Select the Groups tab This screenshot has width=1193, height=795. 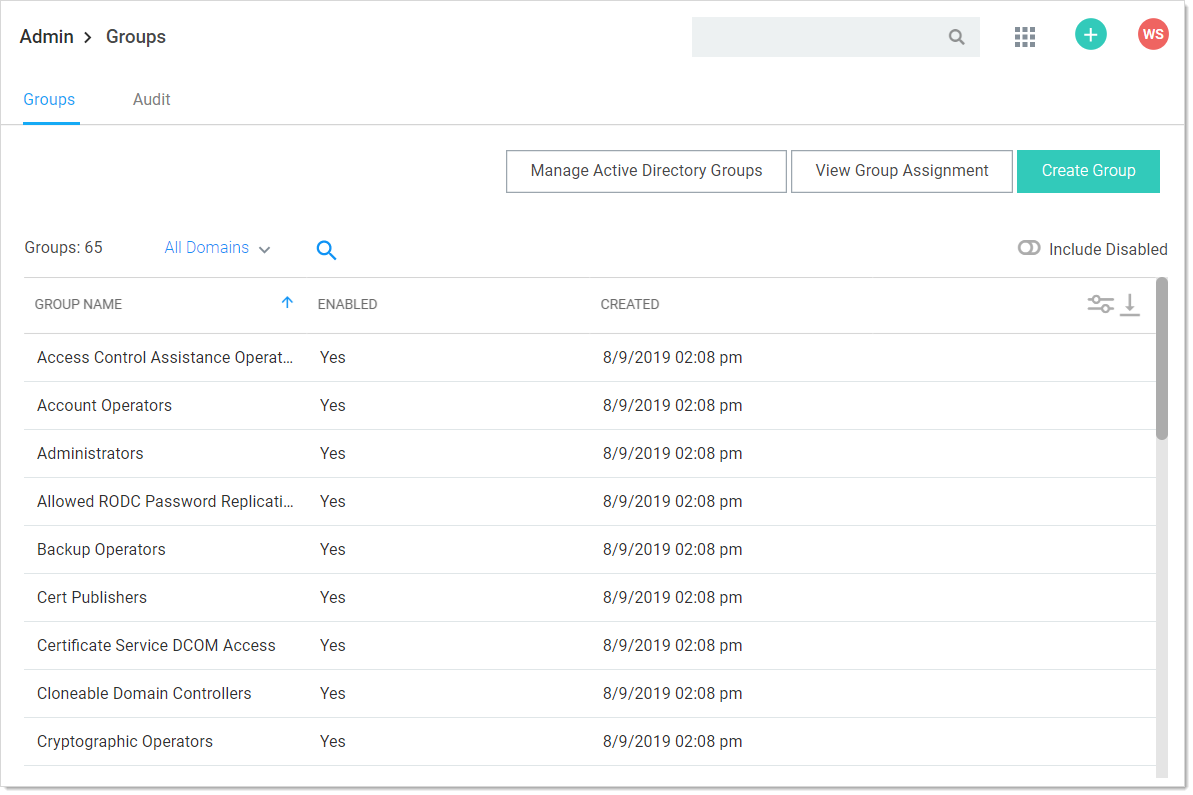[x=49, y=100]
